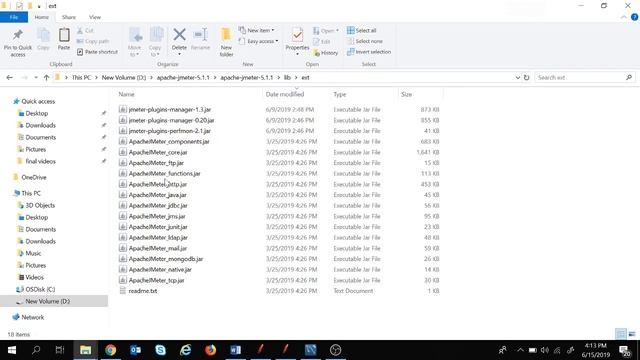Viewport: 640px width, 360px height.
Task: Open Chrome from the taskbar
Action: 111,350
